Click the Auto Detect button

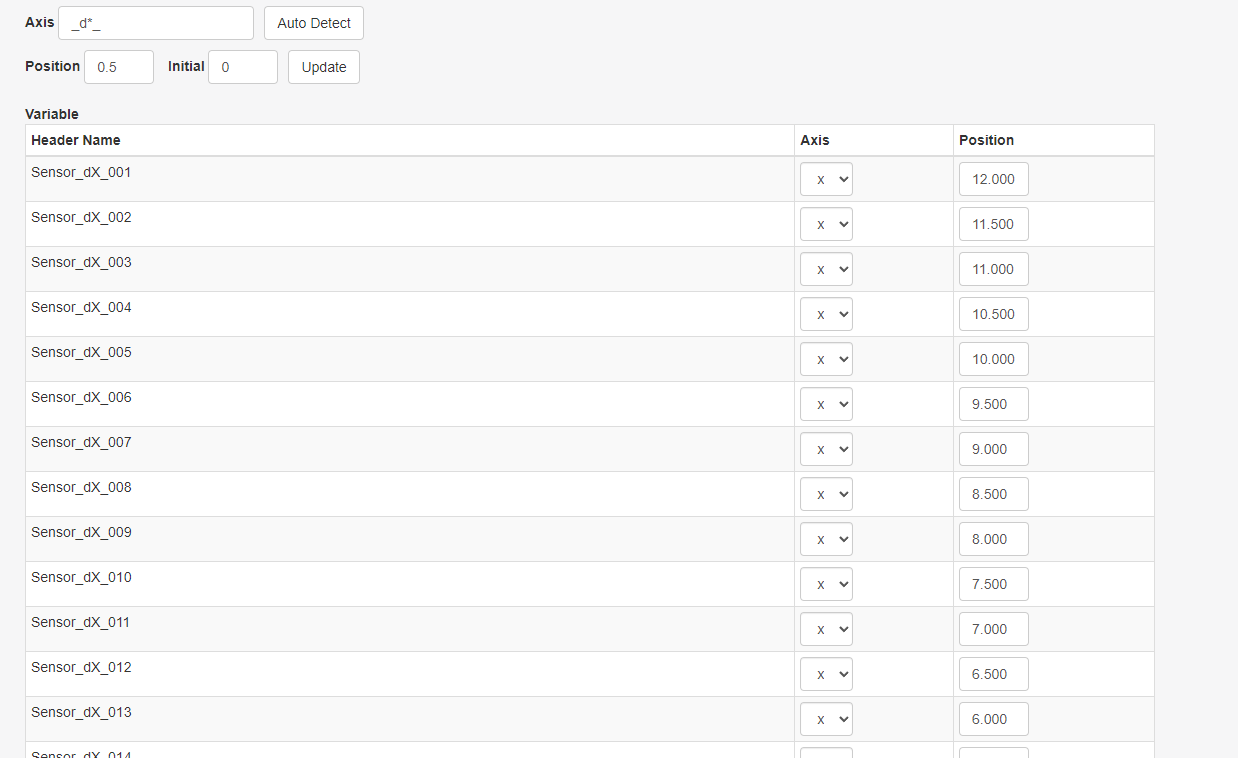click(314, 23)
